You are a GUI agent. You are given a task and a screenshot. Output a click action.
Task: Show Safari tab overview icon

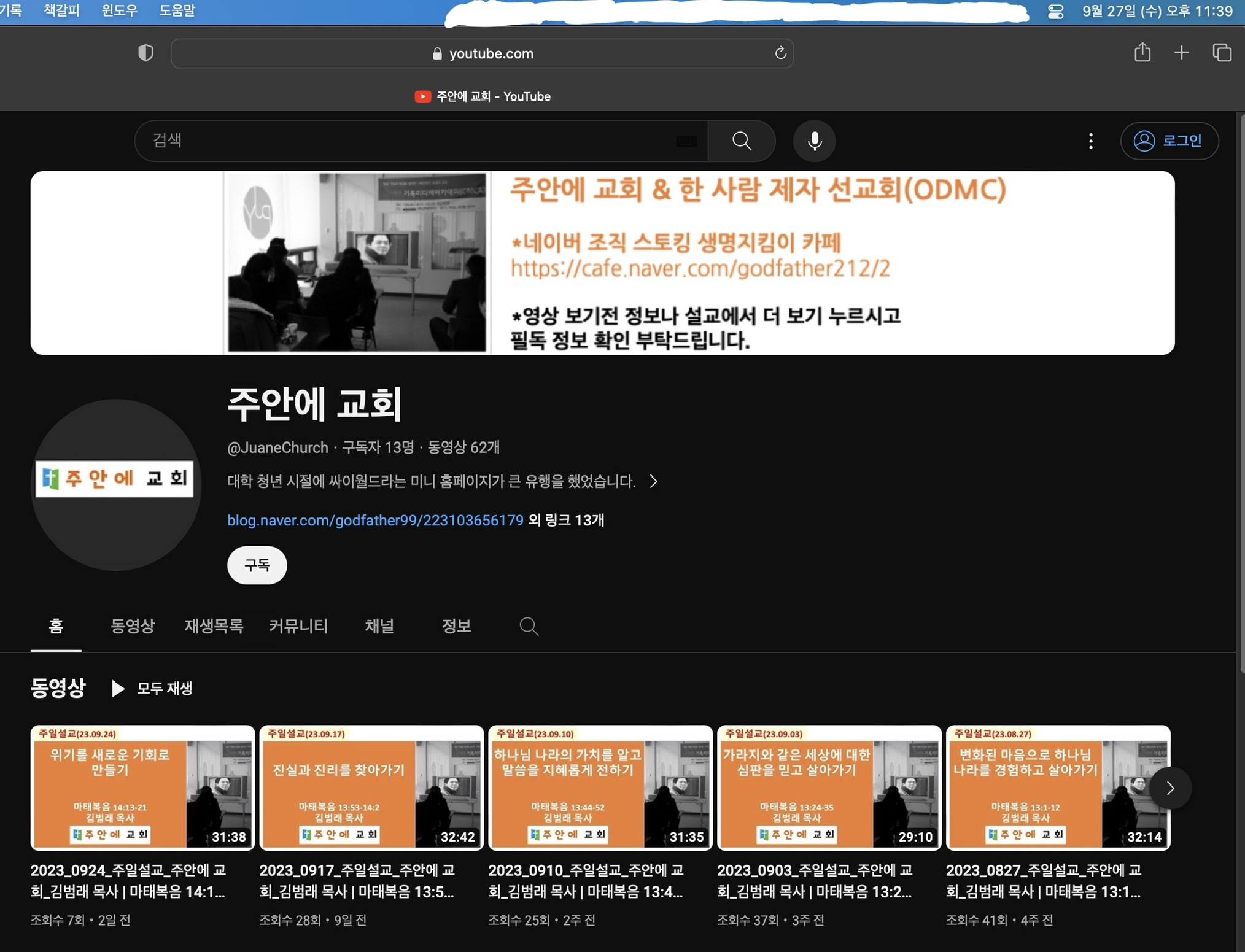pos(1221,53)
